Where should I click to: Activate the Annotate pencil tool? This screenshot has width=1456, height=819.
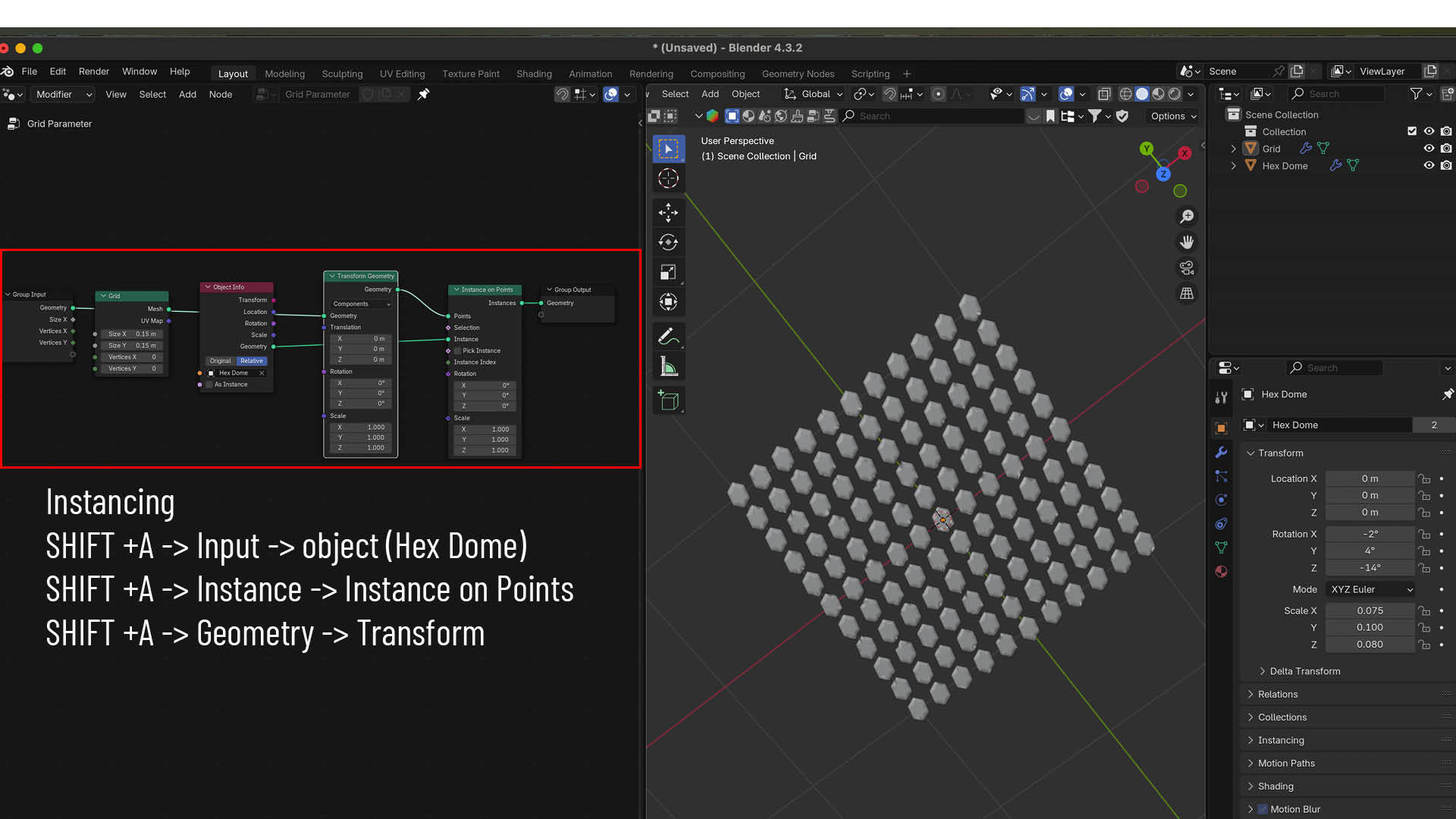(668, 336)
